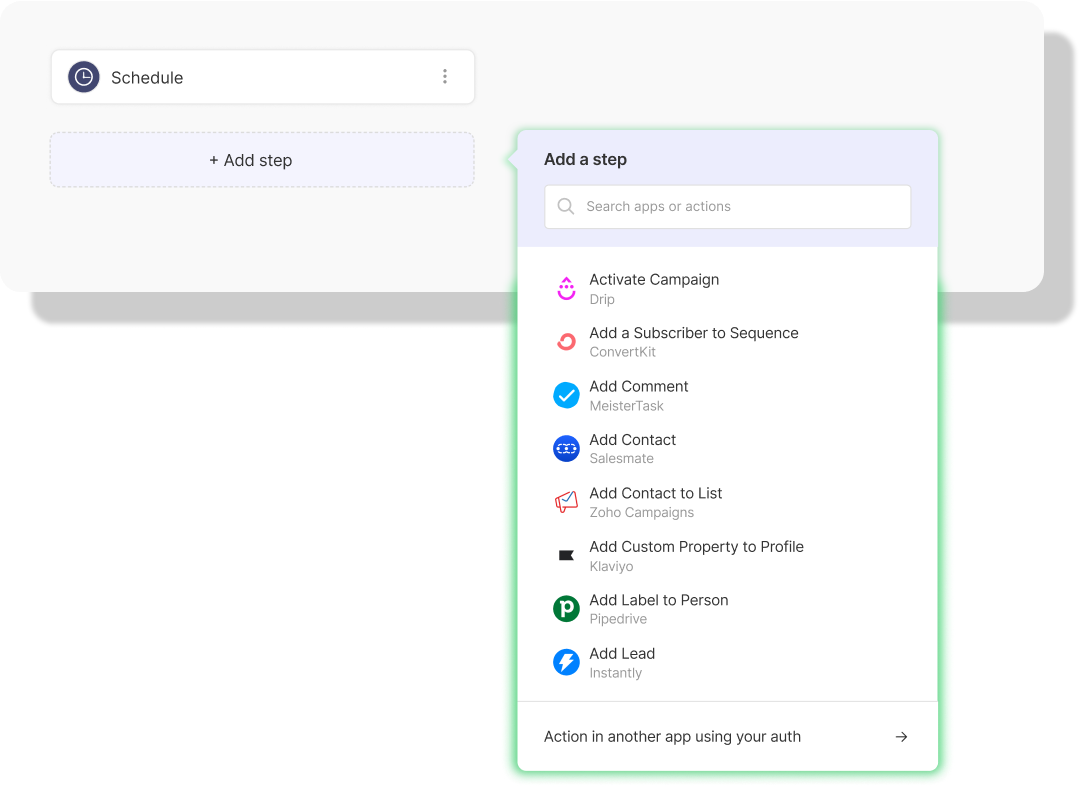This screenshot has width=1080, height=787.
Task: Click the search magnifier icon
Action: click(x=565, y=207)
